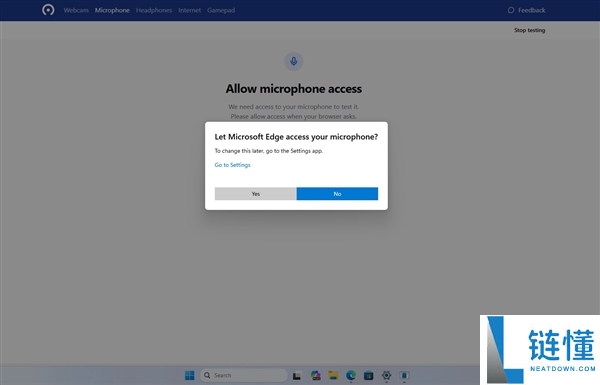Choose No to deny microphone access
The width and height of the screenshot is (600, 385).
337,194
